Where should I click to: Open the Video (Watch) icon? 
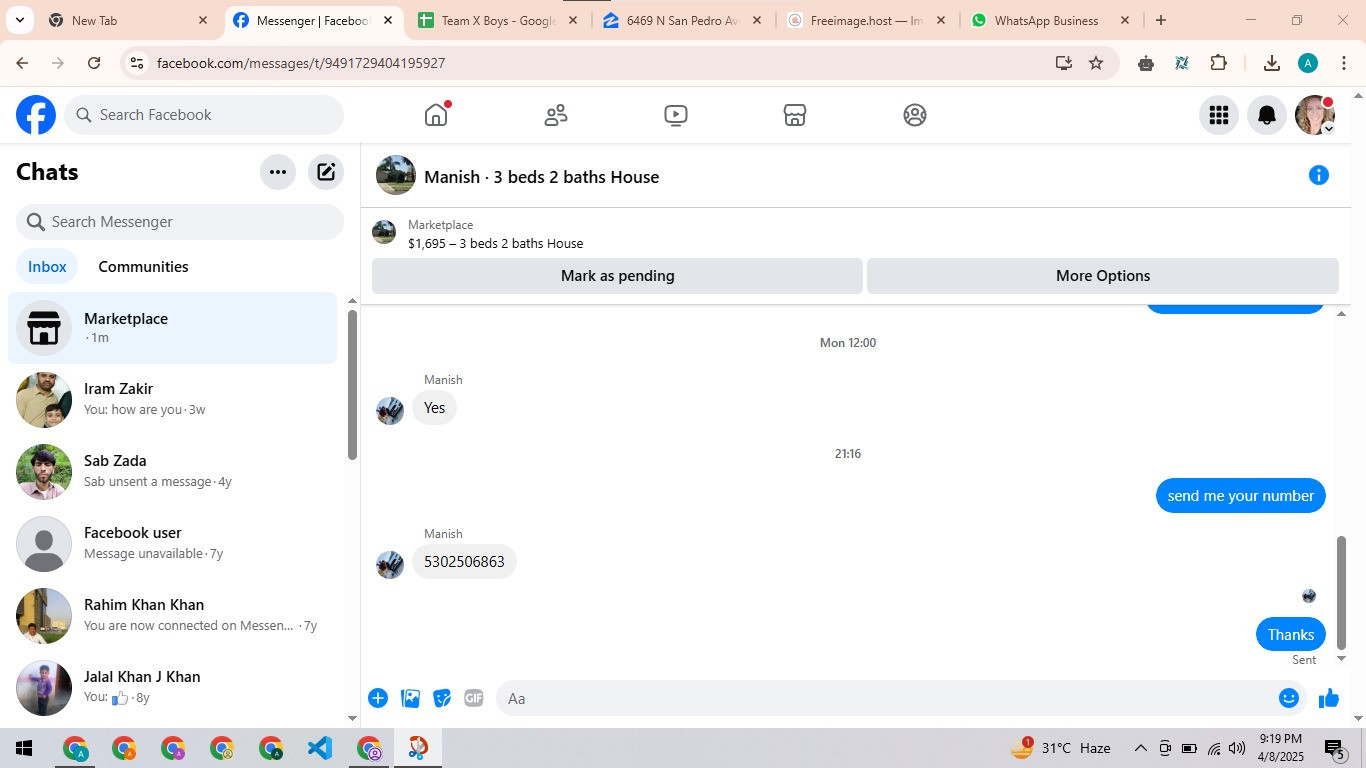pos(676,115)
